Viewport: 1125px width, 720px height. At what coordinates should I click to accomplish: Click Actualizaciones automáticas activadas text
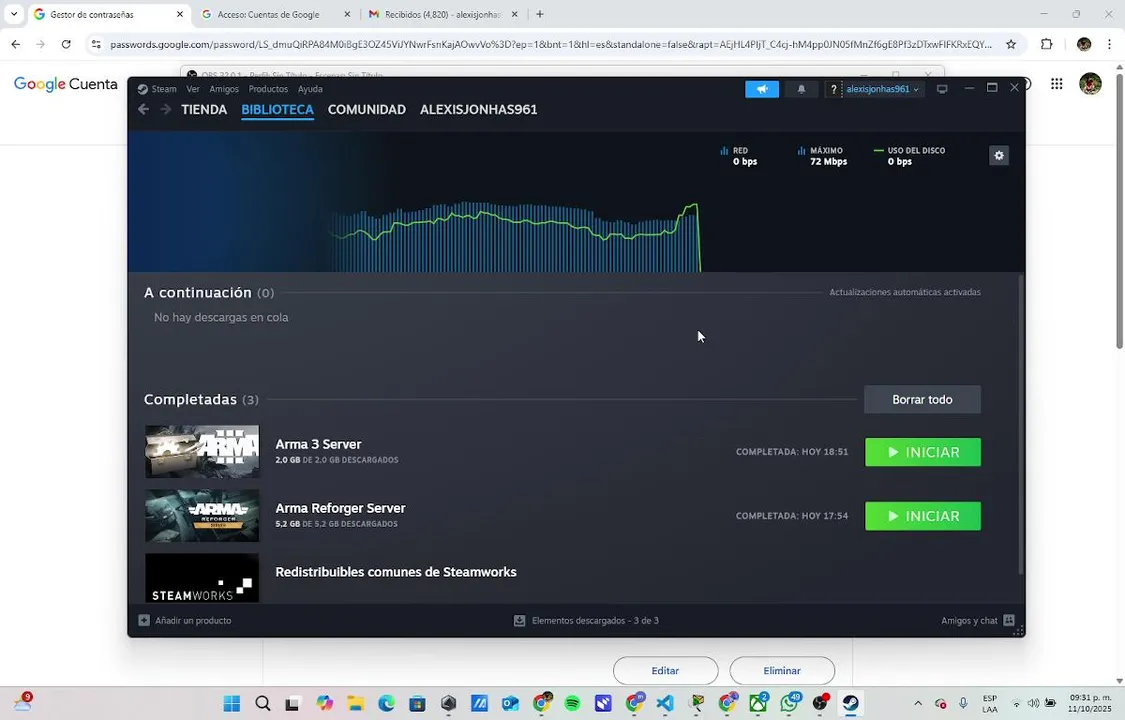pyautogui.click(x=905, y=292)
